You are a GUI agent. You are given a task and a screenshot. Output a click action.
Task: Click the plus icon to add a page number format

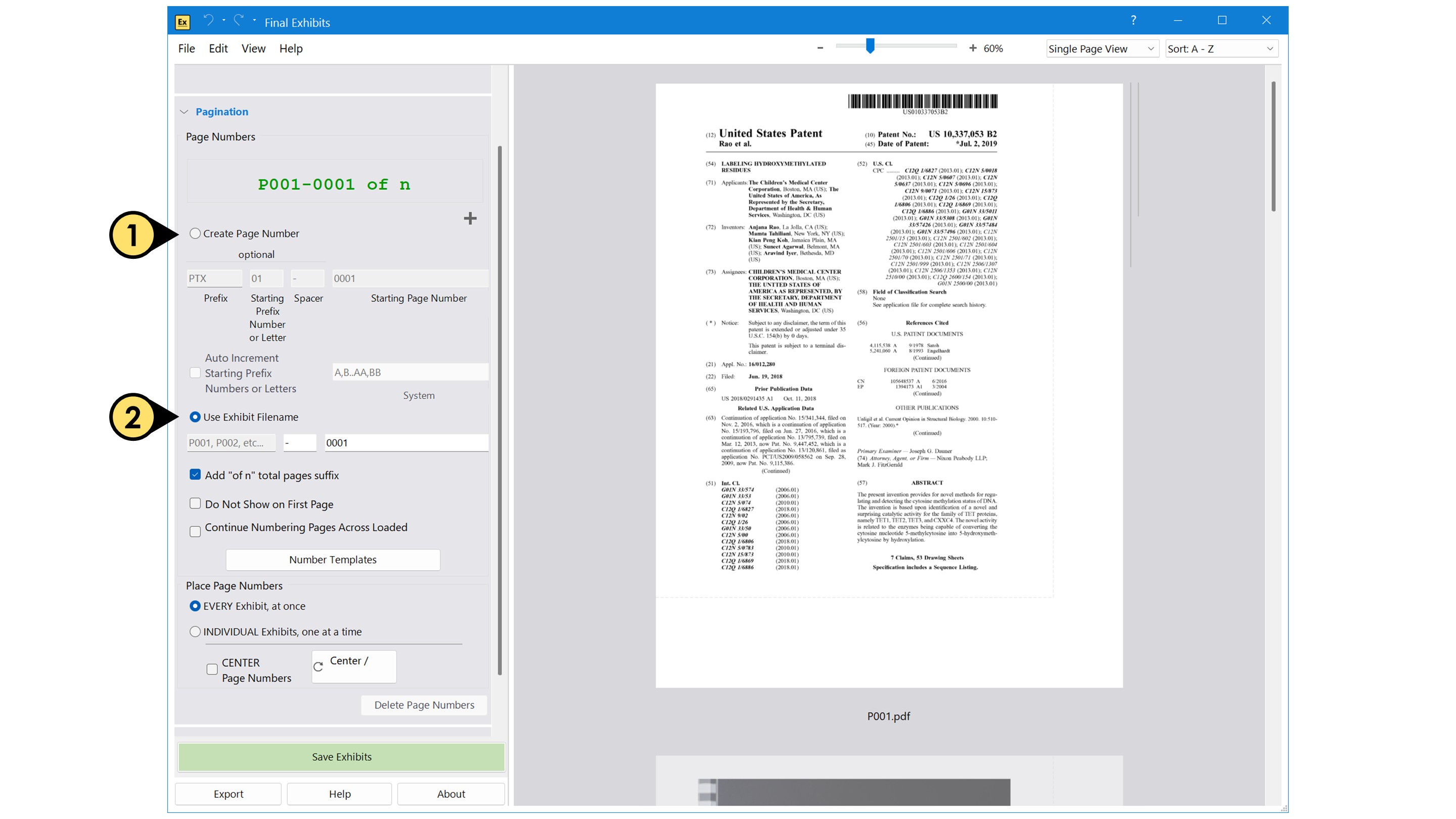click(x=471, y=218)
